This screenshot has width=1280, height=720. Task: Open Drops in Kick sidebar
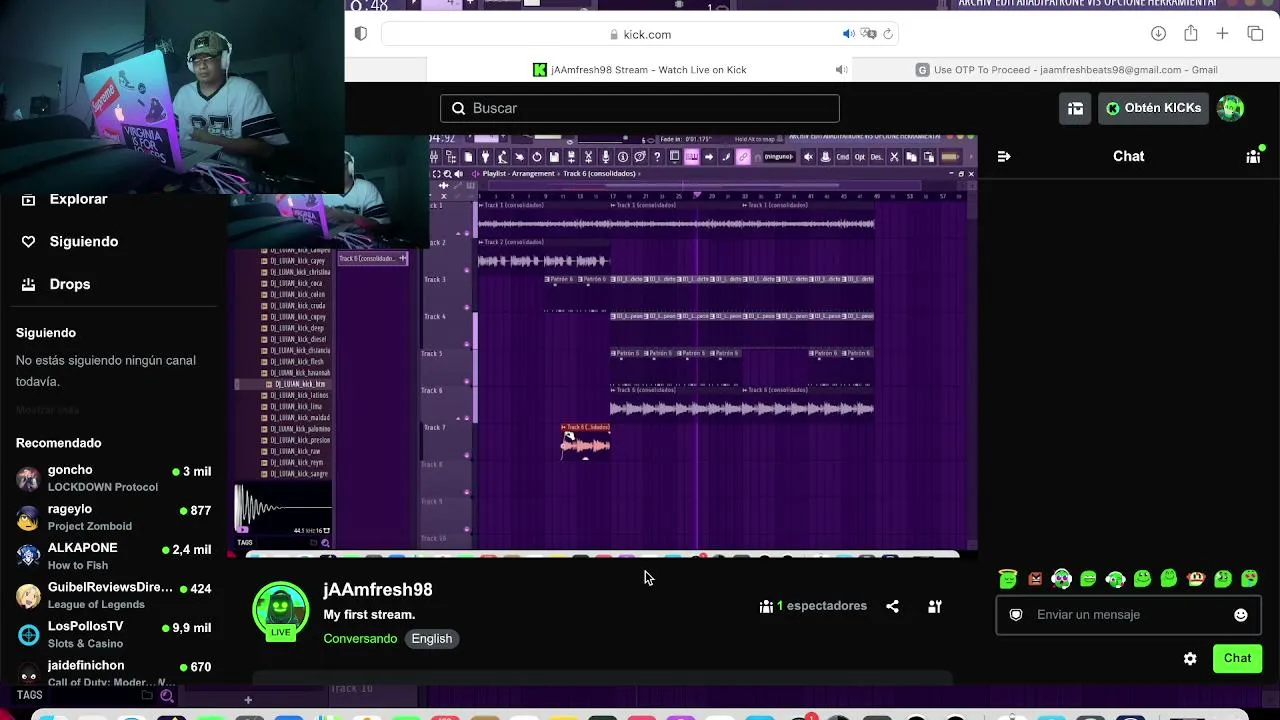[x=57, y=284]
